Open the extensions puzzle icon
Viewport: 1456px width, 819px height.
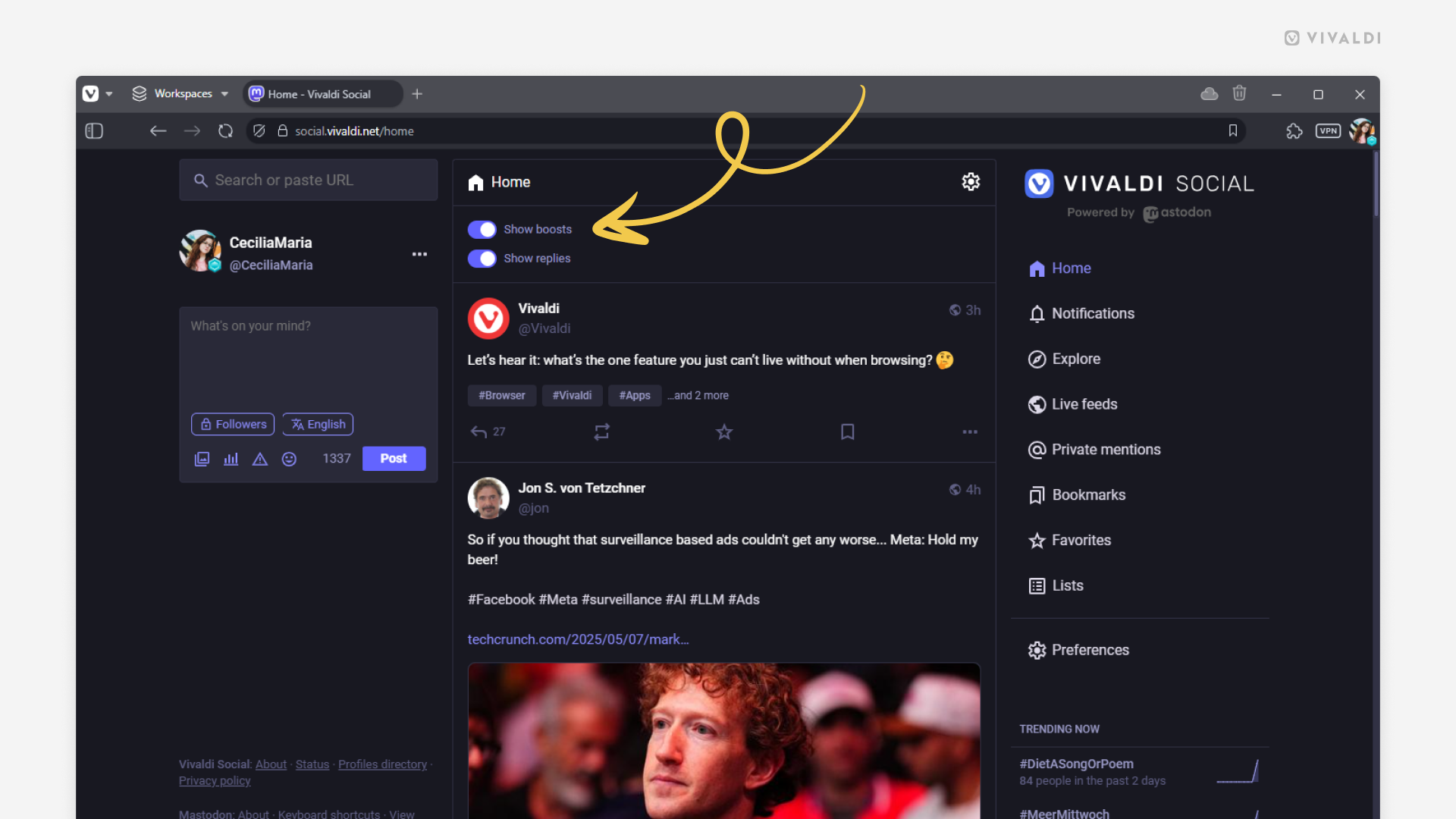(1294, 131)
